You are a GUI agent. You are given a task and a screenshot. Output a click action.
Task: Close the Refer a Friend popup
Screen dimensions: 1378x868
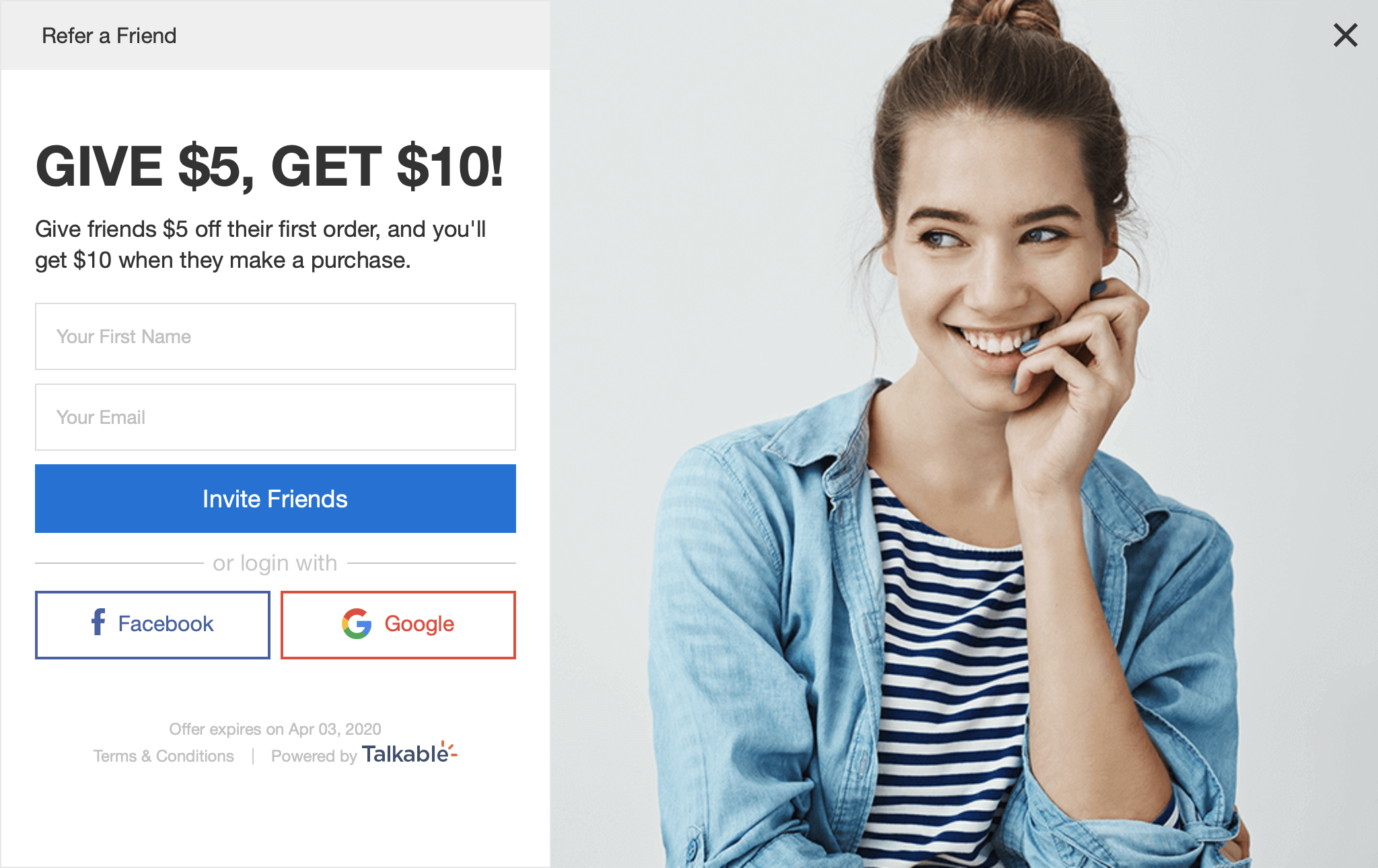point(1345,35)
